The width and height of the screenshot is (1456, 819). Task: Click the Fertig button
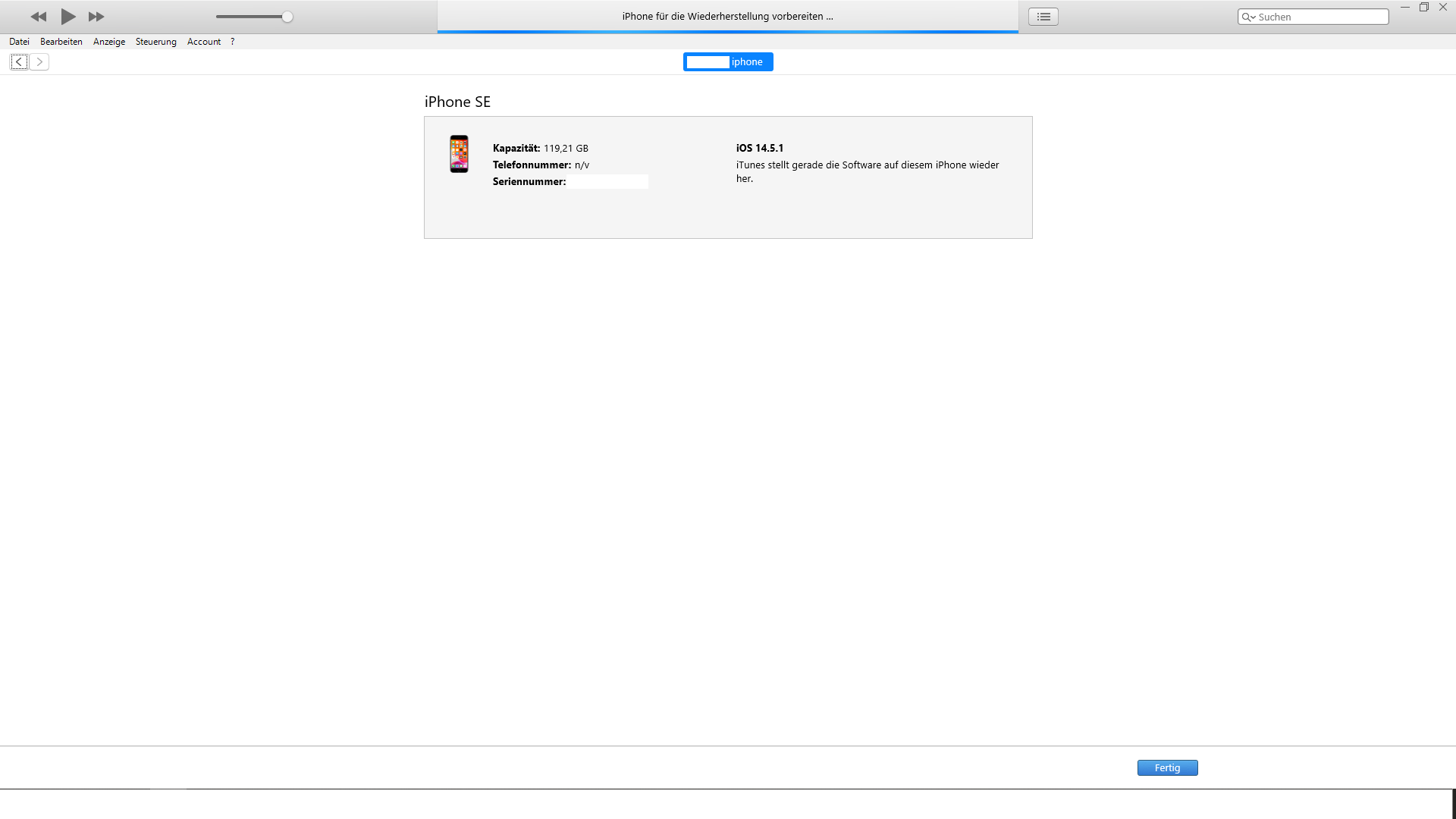1168,768
